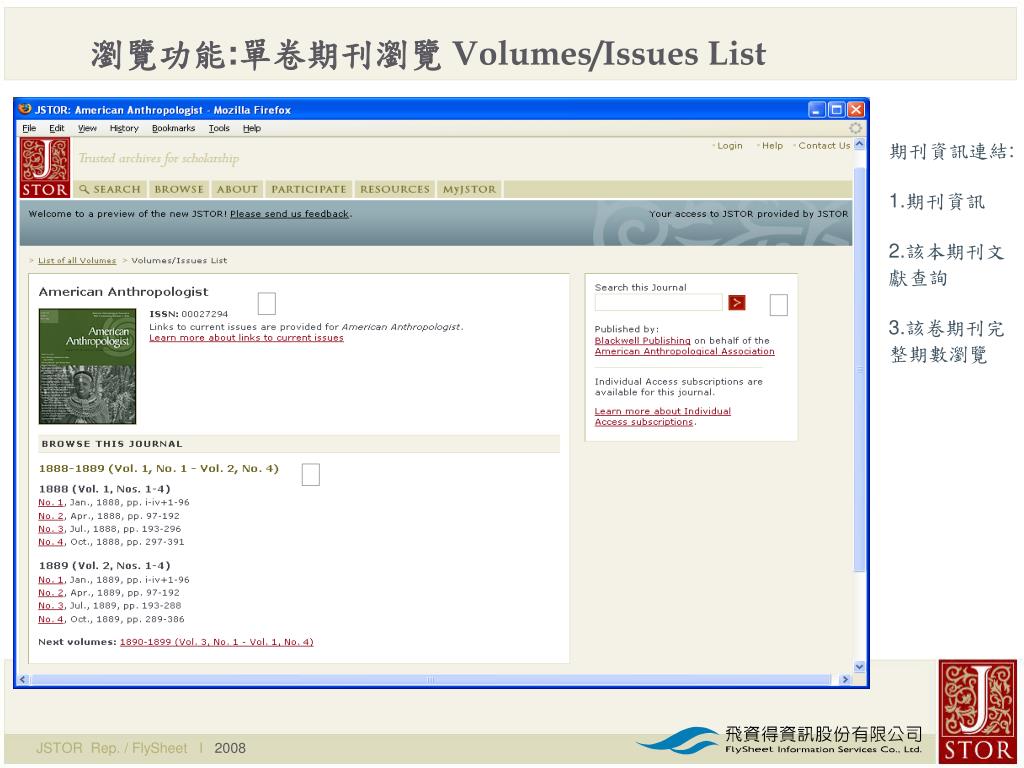1024x768 pixels.
Task: Click American Anthropological Association link
Action: coord(684,351)
